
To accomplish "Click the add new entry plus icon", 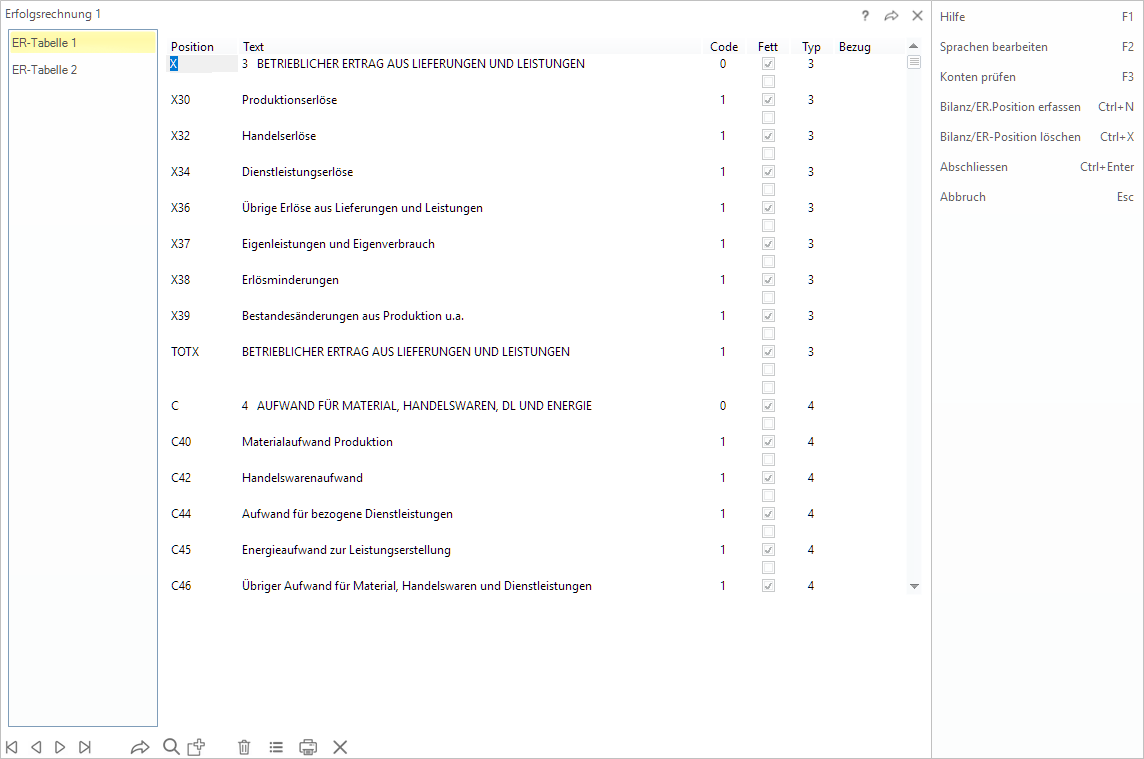I will [x=197, y=747].
